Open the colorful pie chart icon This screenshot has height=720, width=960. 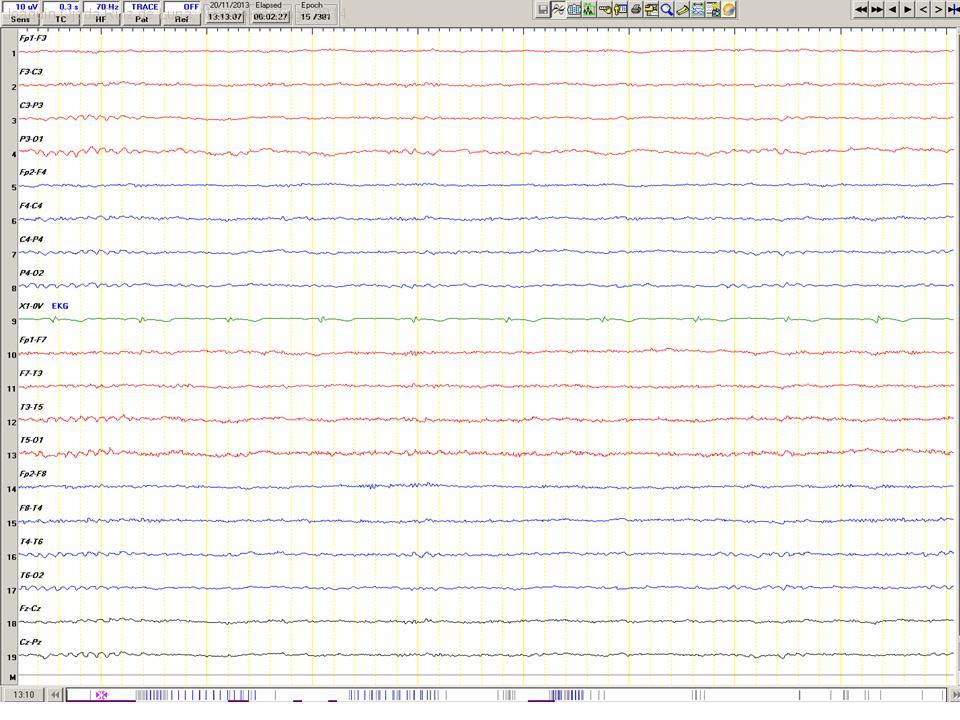[x=729, y=9]
